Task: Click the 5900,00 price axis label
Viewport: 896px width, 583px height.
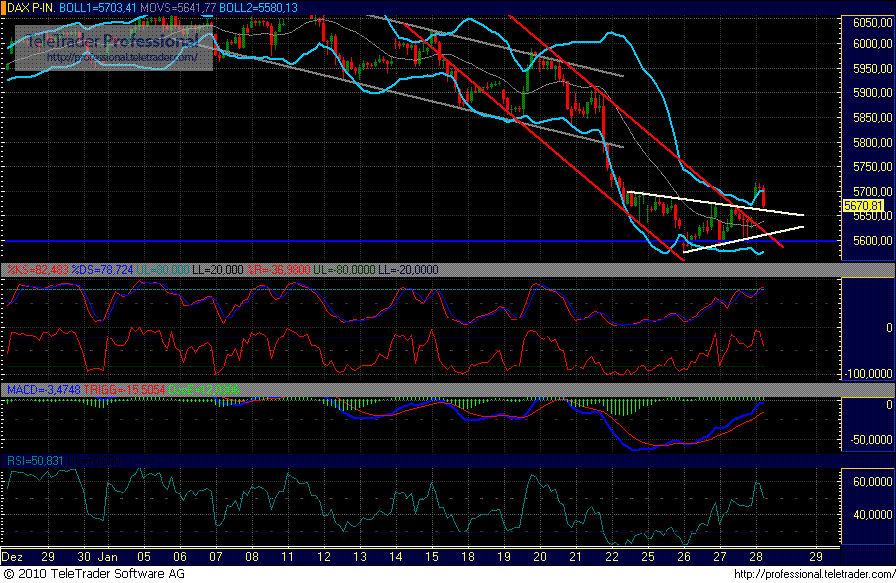Action: coord(872,93)
